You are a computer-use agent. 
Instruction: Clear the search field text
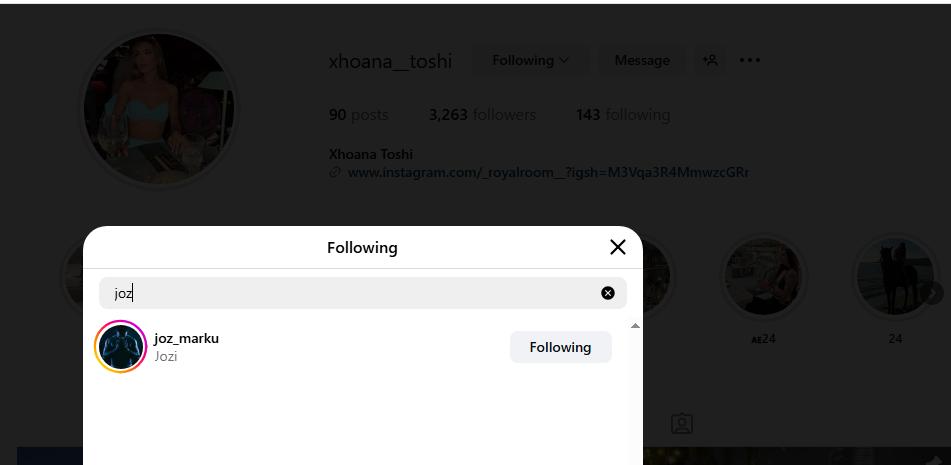[607, 293]
